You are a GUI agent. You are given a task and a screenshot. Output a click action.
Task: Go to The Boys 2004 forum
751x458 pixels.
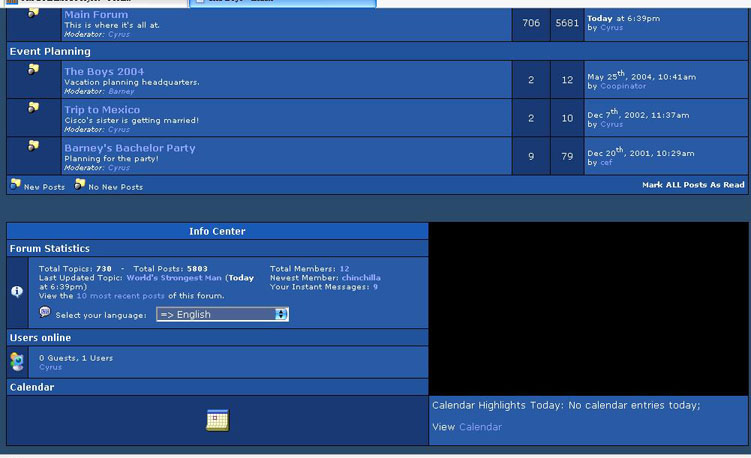coord(104,72)
